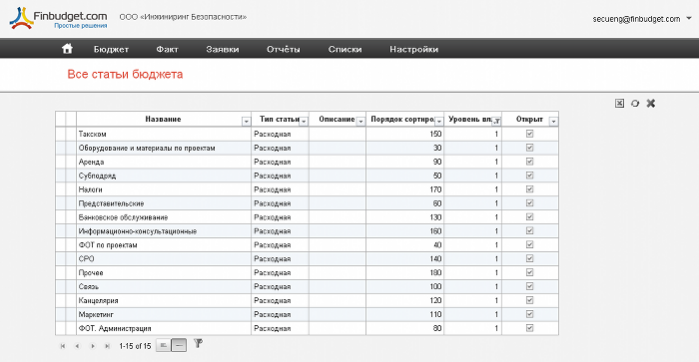Click the 1-15 of 15 pager text
The width and height of the screenshot is (699, 362).
pyautogui.click(x=135, y=346)
